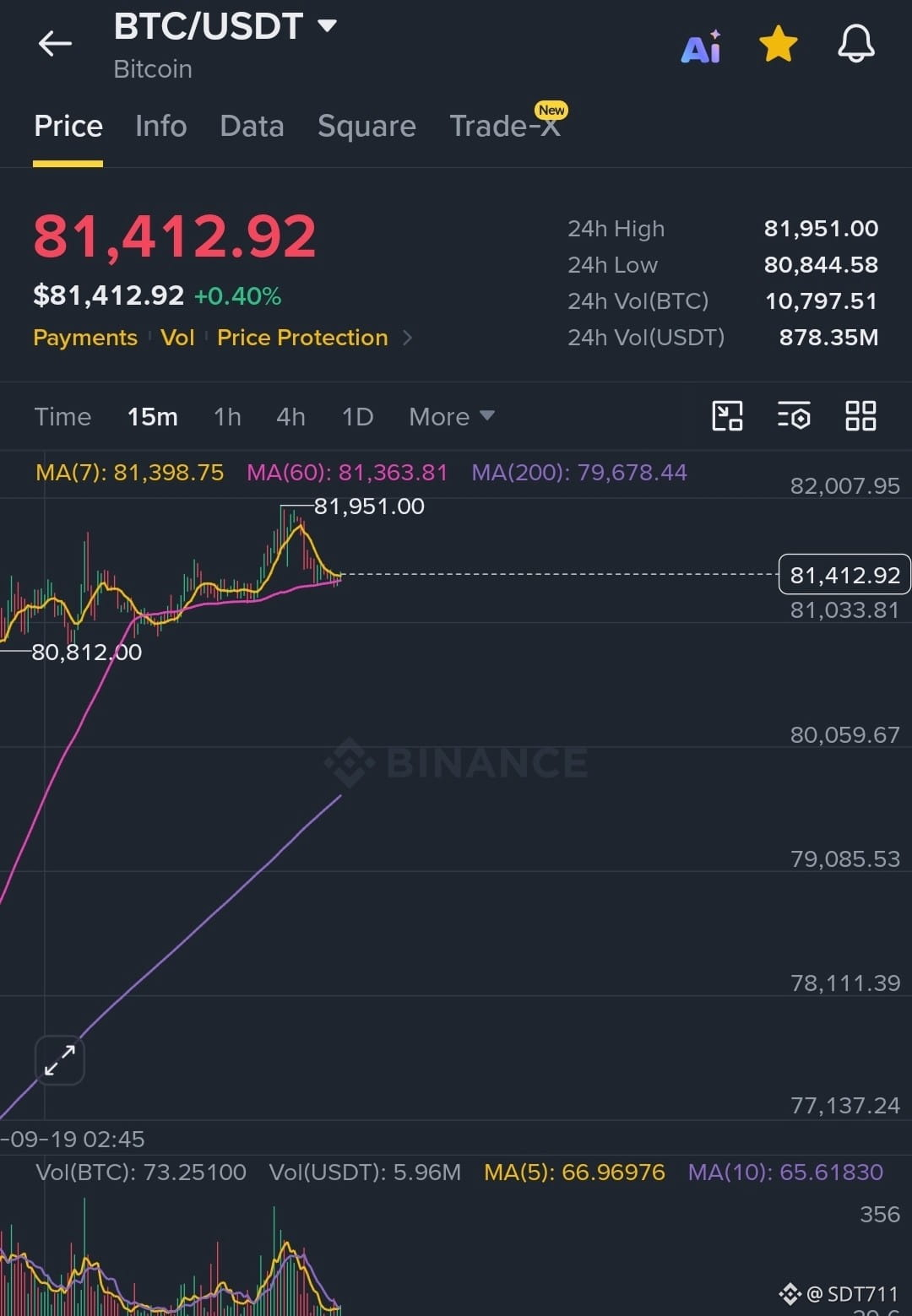The height and width of the screenshot is (1316, 912).
Task: Open the More timeframes dropdown
Action: (451, 416)
